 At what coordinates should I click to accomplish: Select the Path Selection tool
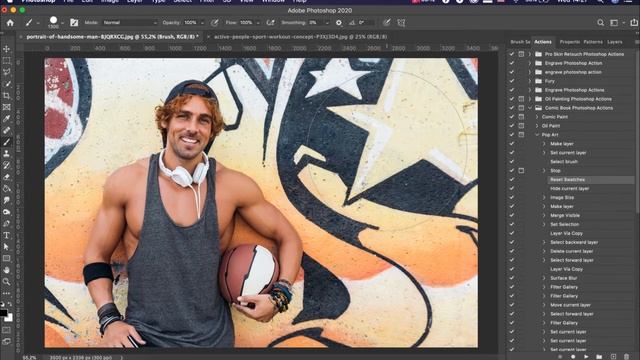pos(7,247)
